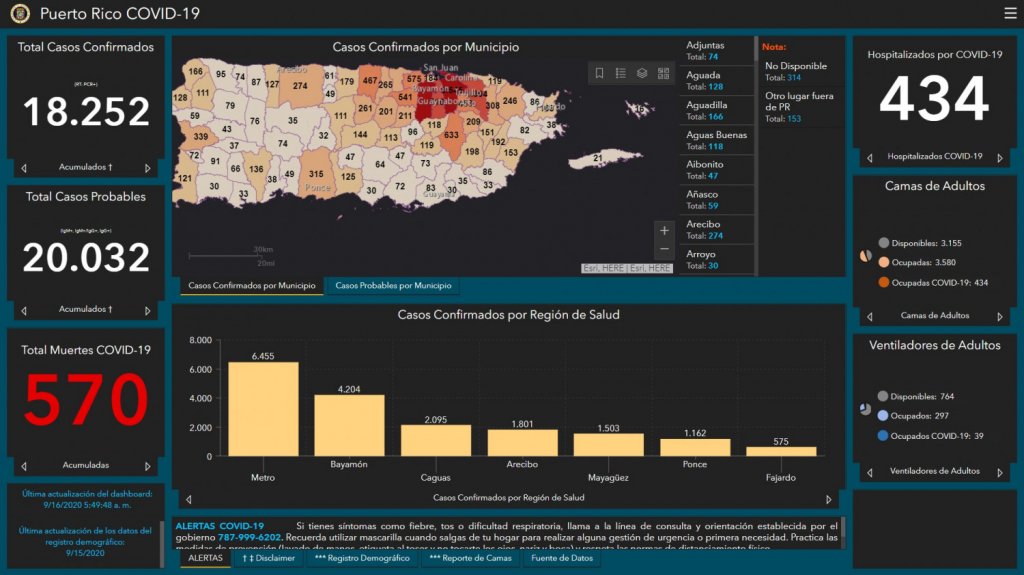This screenshot has height=575, width=1024.
Task: Switch to Casos Probables por Municipio tab
Action: [x=393, y=286]
